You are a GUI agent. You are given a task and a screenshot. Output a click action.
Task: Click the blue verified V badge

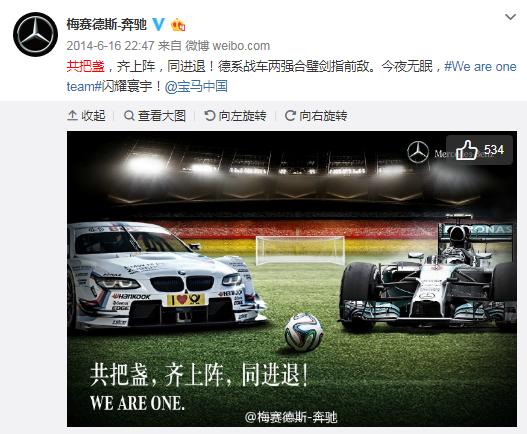(x=159, y=25)
